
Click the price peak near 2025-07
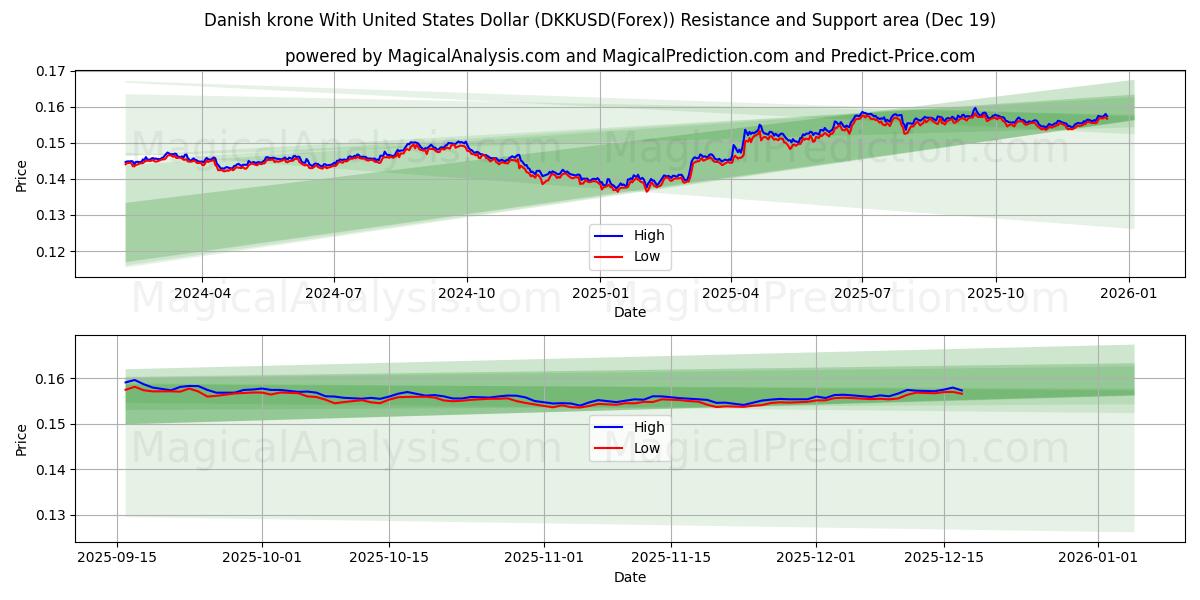[862, 113]
